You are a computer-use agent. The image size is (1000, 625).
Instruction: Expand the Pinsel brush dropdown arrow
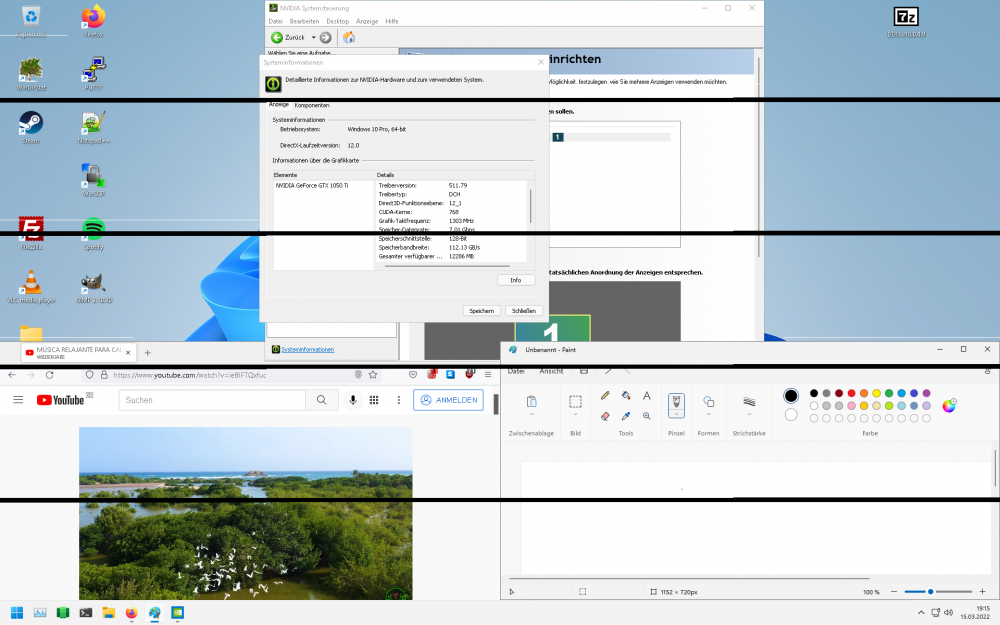click(676, 415)
